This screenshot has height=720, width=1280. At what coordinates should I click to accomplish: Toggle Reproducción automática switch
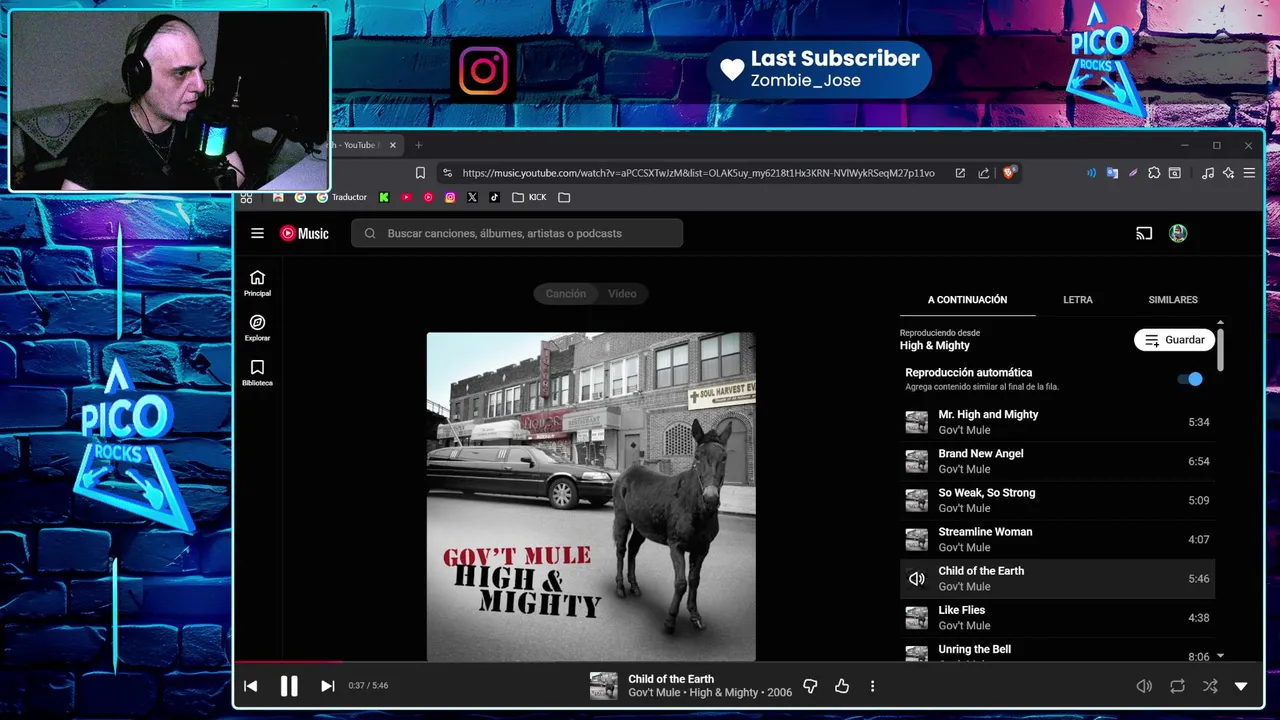1190,379
